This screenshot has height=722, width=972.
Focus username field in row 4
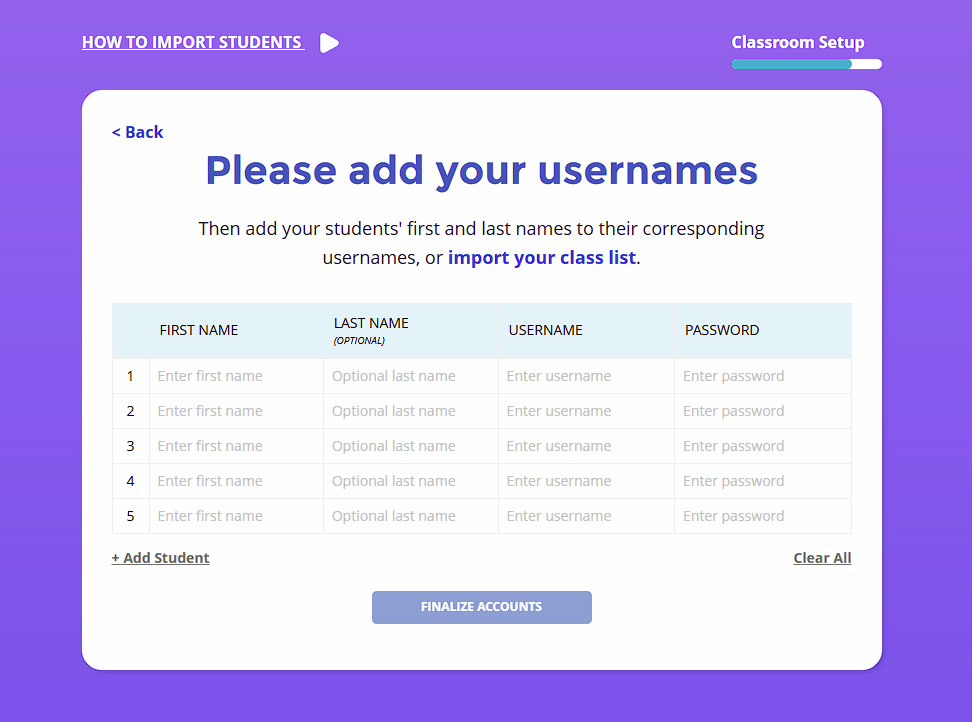(586, 482)
